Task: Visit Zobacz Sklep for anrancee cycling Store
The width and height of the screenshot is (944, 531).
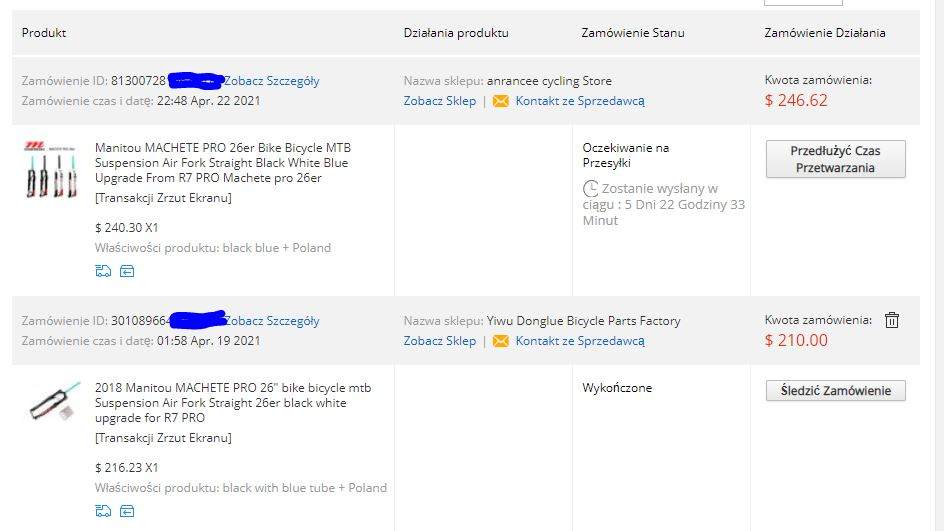Action: pyautogui.click(x=440, y=101)
